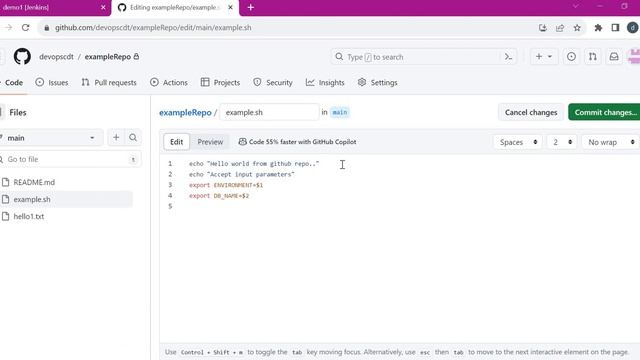640x360 pixels.
Task: Go to the Settings tab
Action: [x=378, y=82]
